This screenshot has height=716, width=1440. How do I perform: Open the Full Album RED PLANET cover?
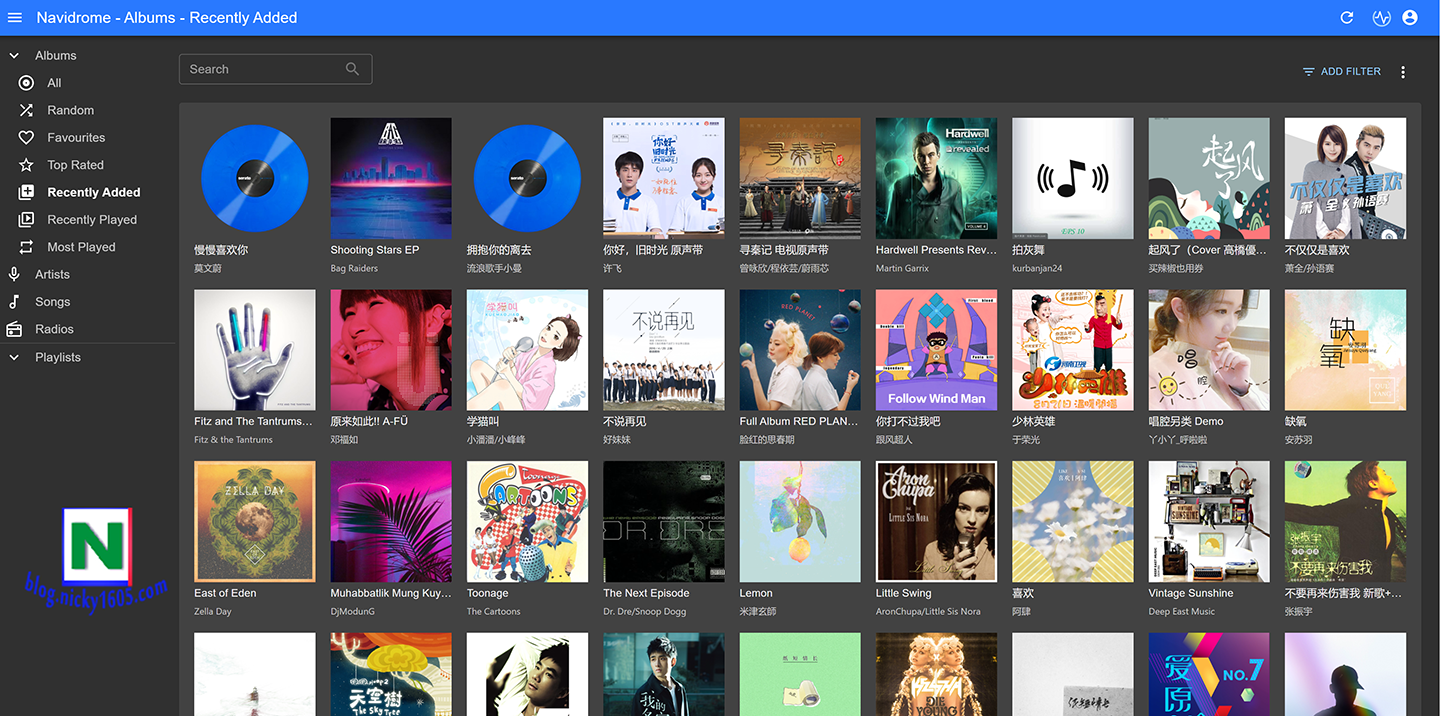[800, 350]
